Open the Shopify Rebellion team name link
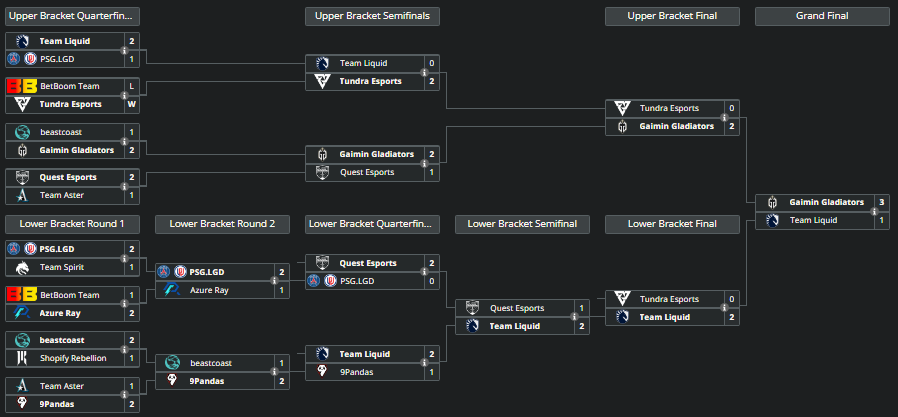This screenshot has height=417, width=898. [x=73, y=358]
